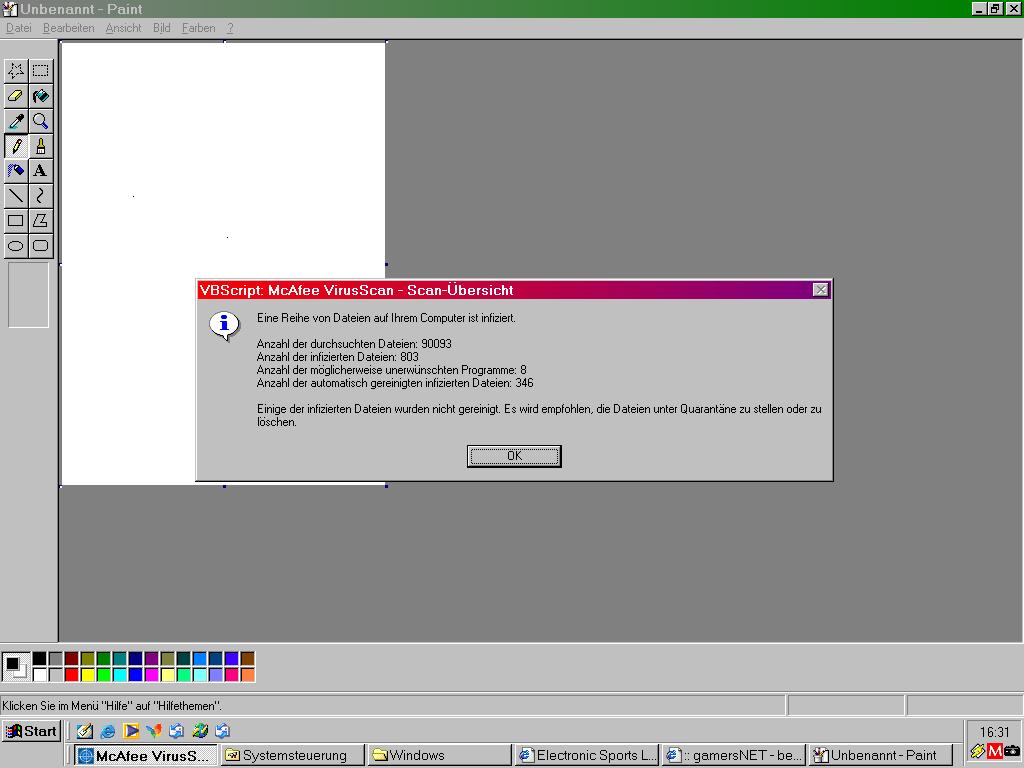Open the Ansicht menu
Screen dimensions: 1024x768
tap(123, 28)
